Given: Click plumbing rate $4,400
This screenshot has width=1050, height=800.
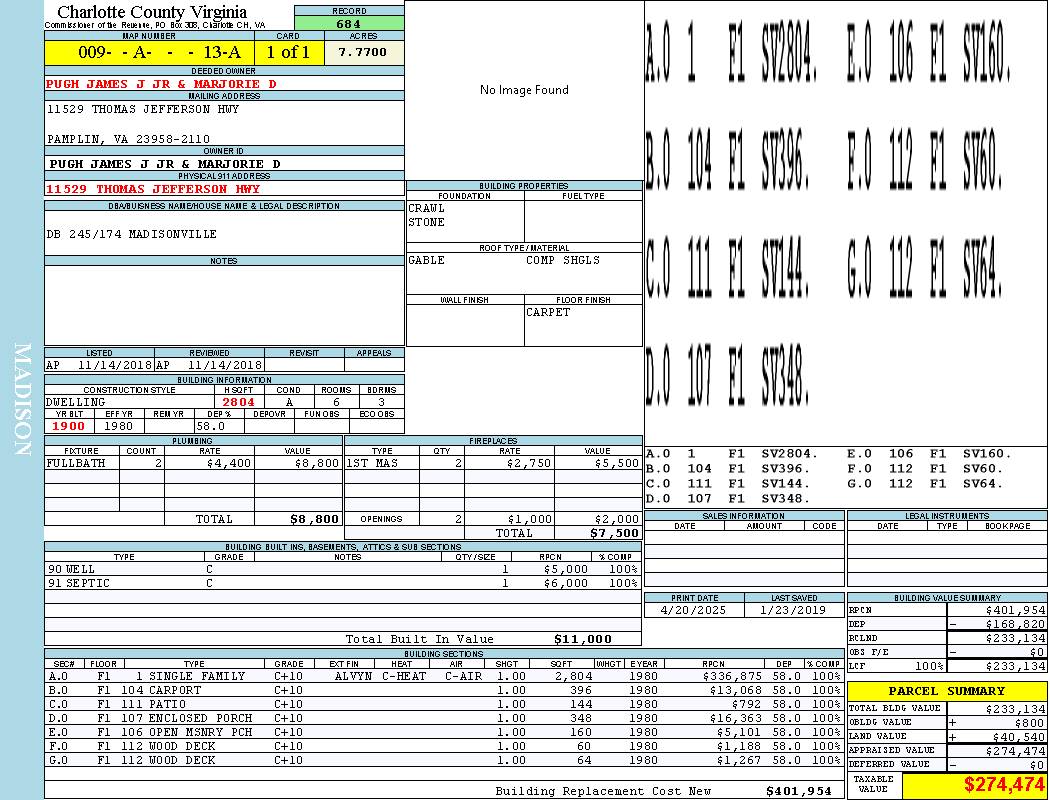Looking at the screenshot, I should tap(229, 463).
